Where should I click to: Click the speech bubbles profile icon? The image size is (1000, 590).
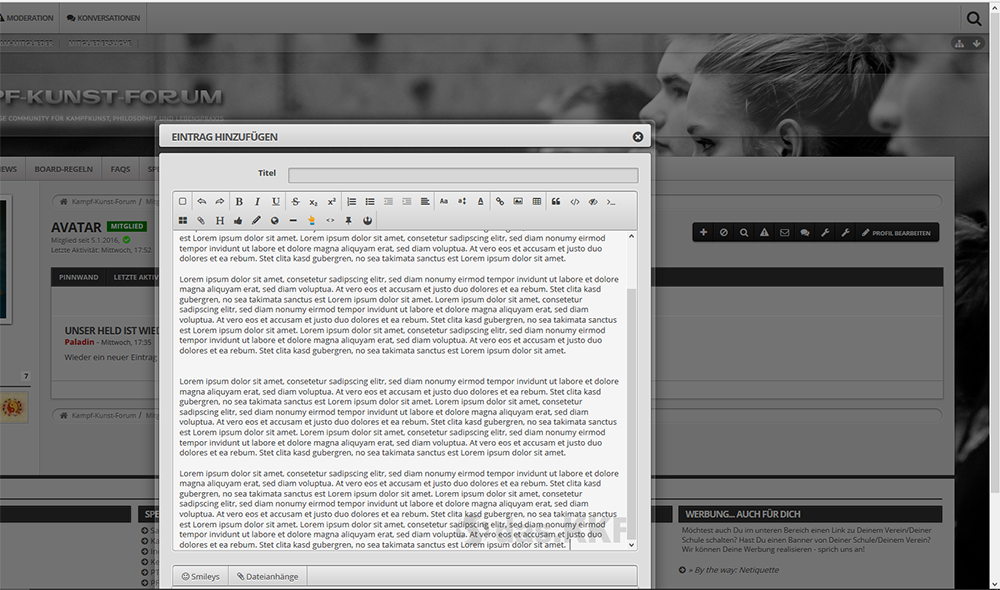pos(805,233)
